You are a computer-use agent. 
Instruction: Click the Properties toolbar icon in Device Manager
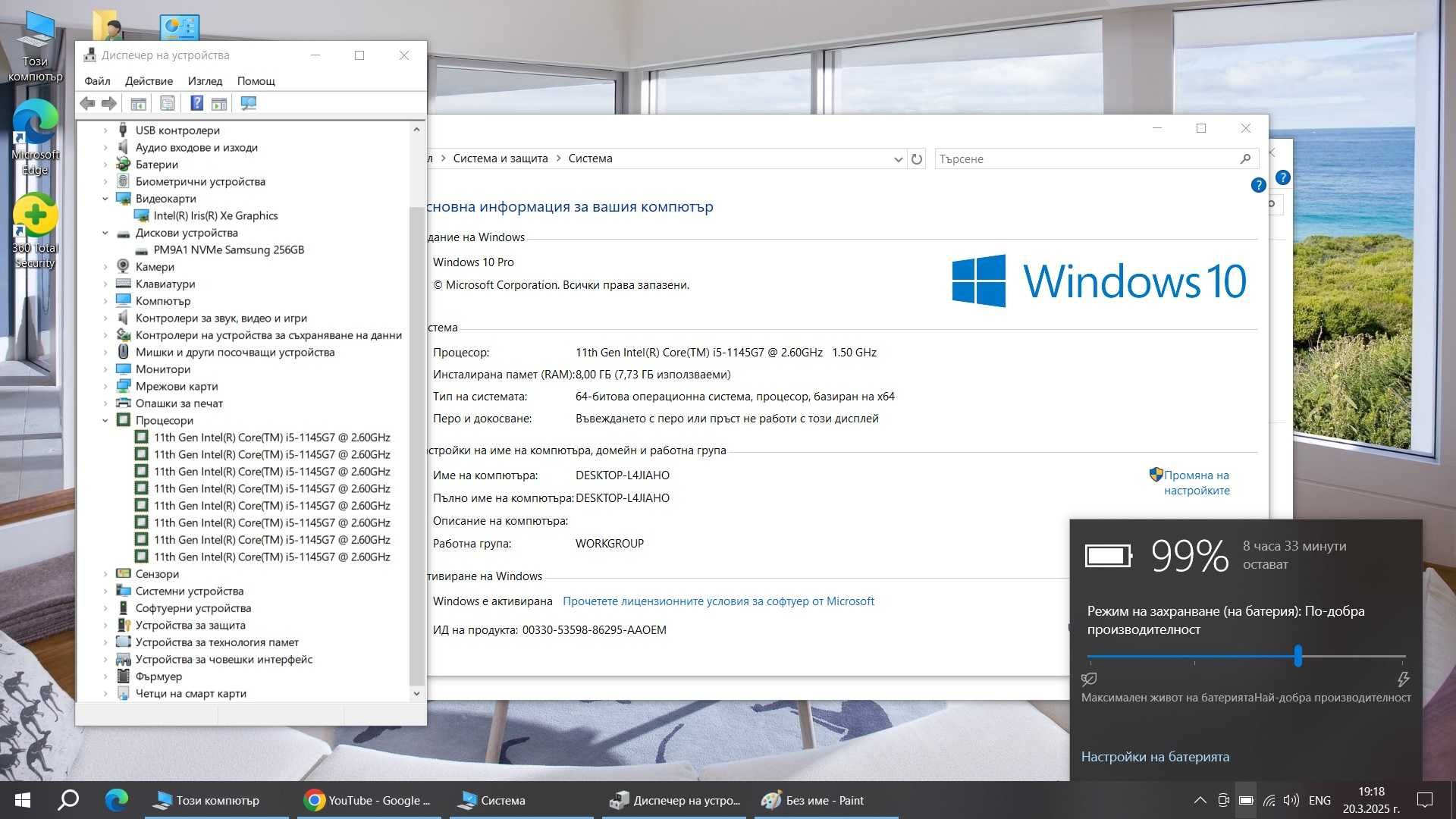tap(168, 103)
